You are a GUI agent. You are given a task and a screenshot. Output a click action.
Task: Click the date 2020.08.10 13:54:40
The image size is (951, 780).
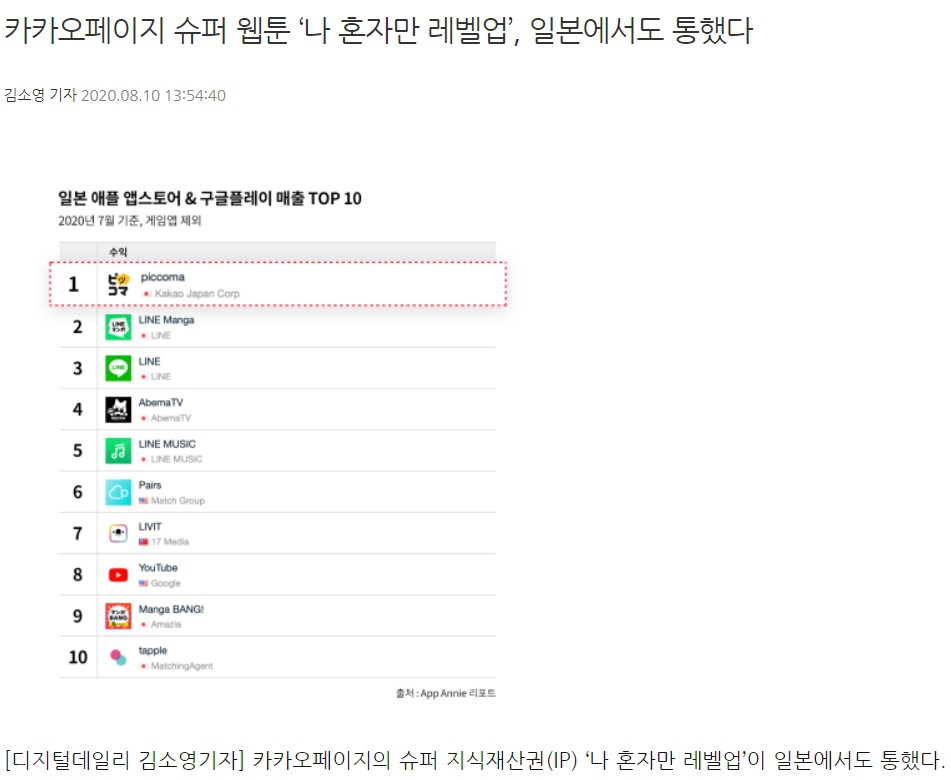[153, 96]
